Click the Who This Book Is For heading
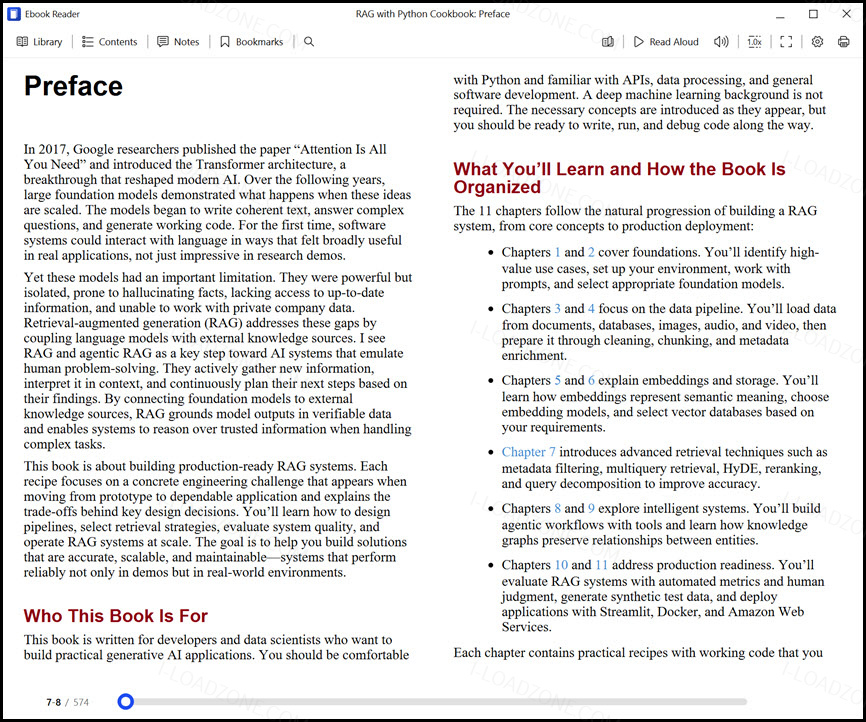 (x=115, y=615)
